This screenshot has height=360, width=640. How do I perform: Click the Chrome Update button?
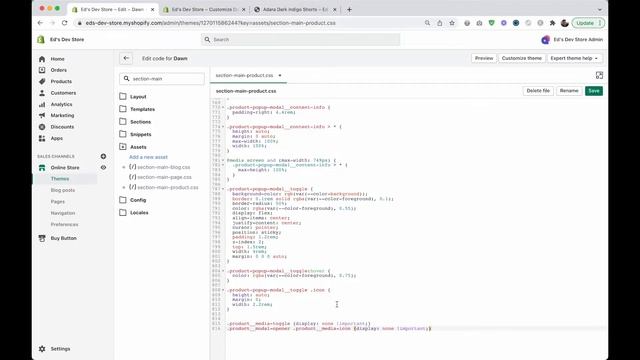[x=588, y=23]
